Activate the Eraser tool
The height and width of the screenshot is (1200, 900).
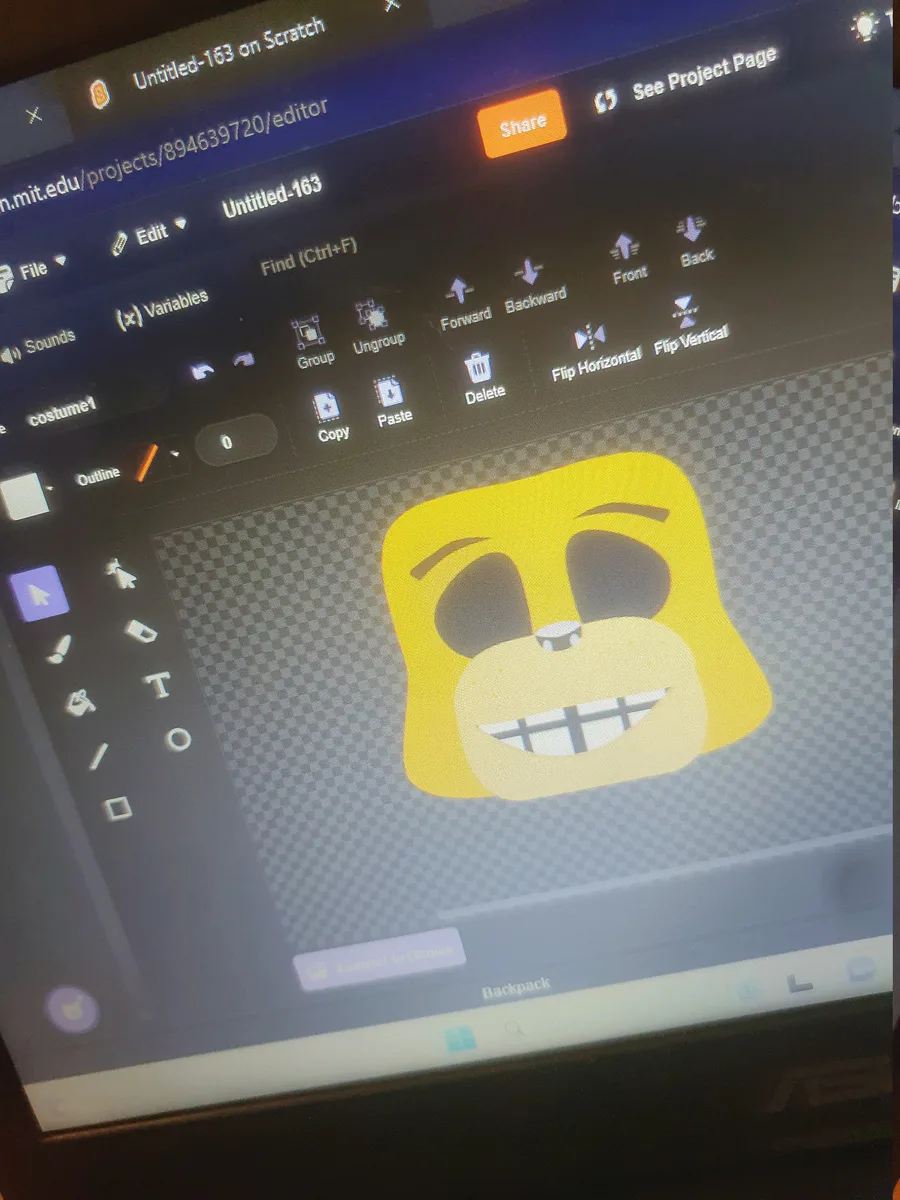(x=141, y=629)
